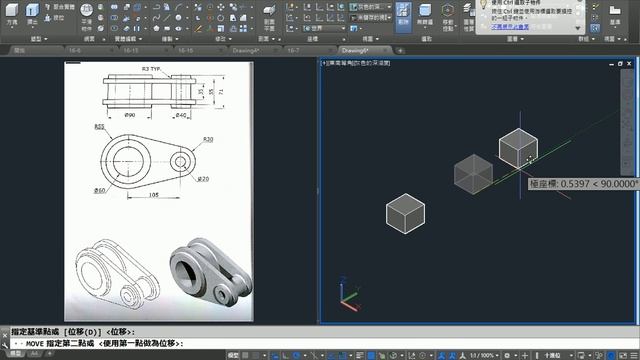640x360 pixels.
Task: Select the leftmost 3D cube in viewport
Action: click(x=405, y=213)
